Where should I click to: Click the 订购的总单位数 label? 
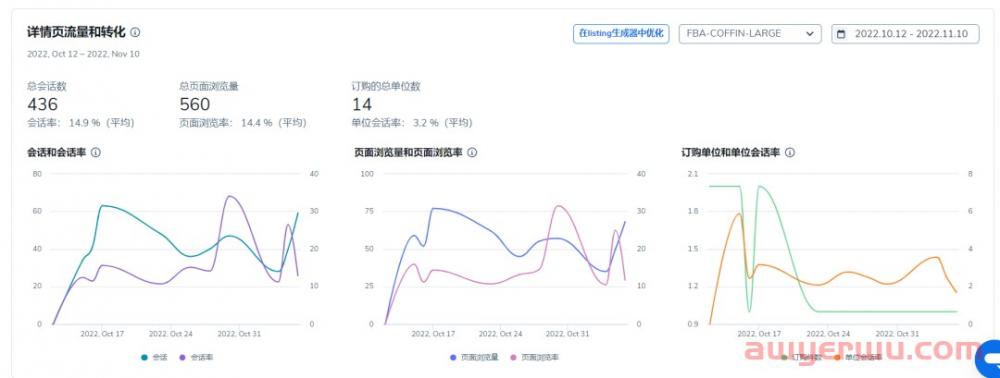coord(386,87)
